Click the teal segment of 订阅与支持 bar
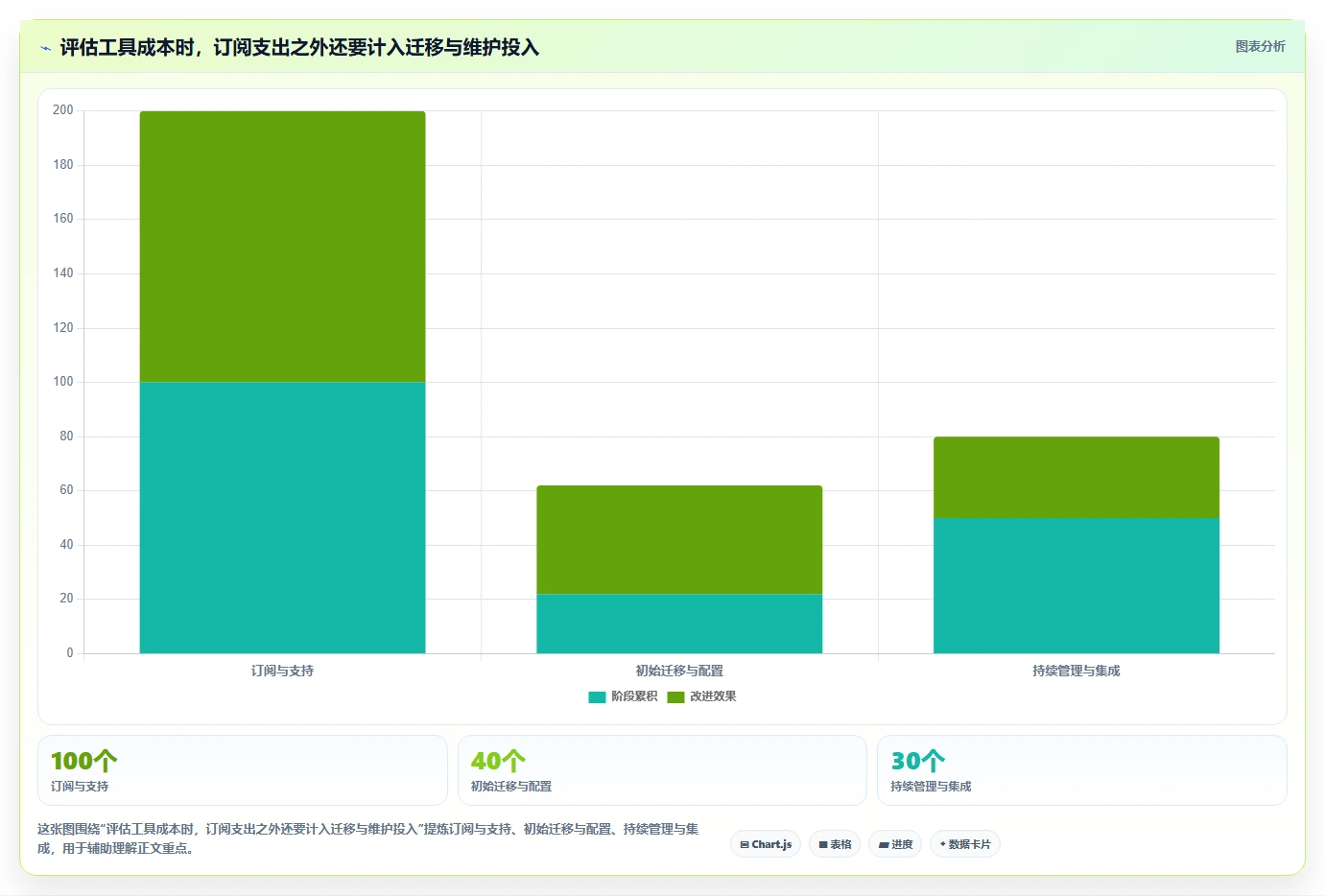This screenshot has width=1325, height=896. (282, 518)
